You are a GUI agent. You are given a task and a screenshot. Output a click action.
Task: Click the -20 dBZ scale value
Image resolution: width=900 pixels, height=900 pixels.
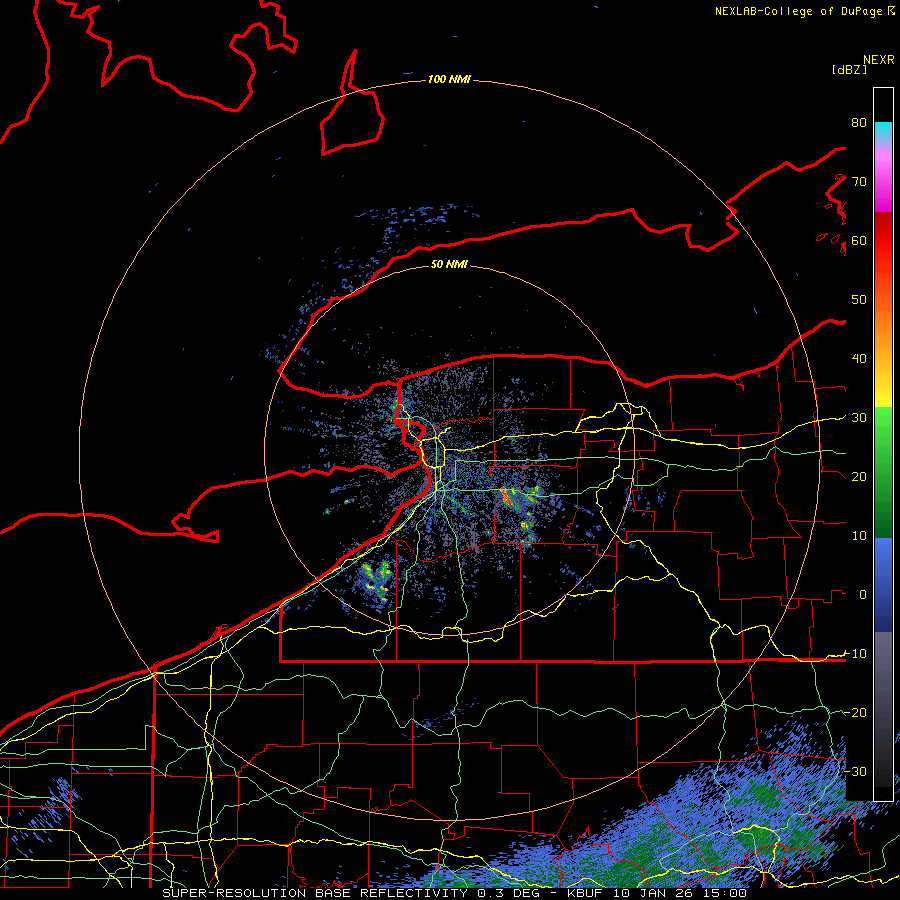pos(855,712)
